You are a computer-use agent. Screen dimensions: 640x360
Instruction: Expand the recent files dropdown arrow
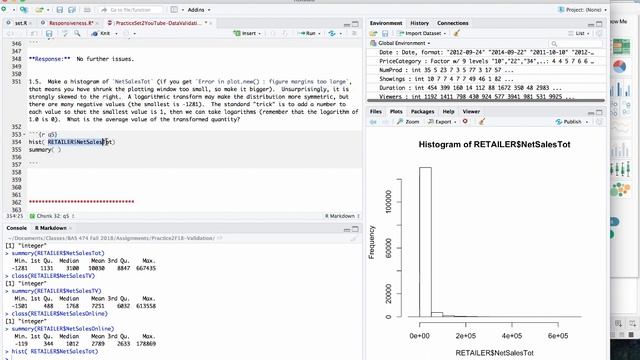tap(48, 9)
